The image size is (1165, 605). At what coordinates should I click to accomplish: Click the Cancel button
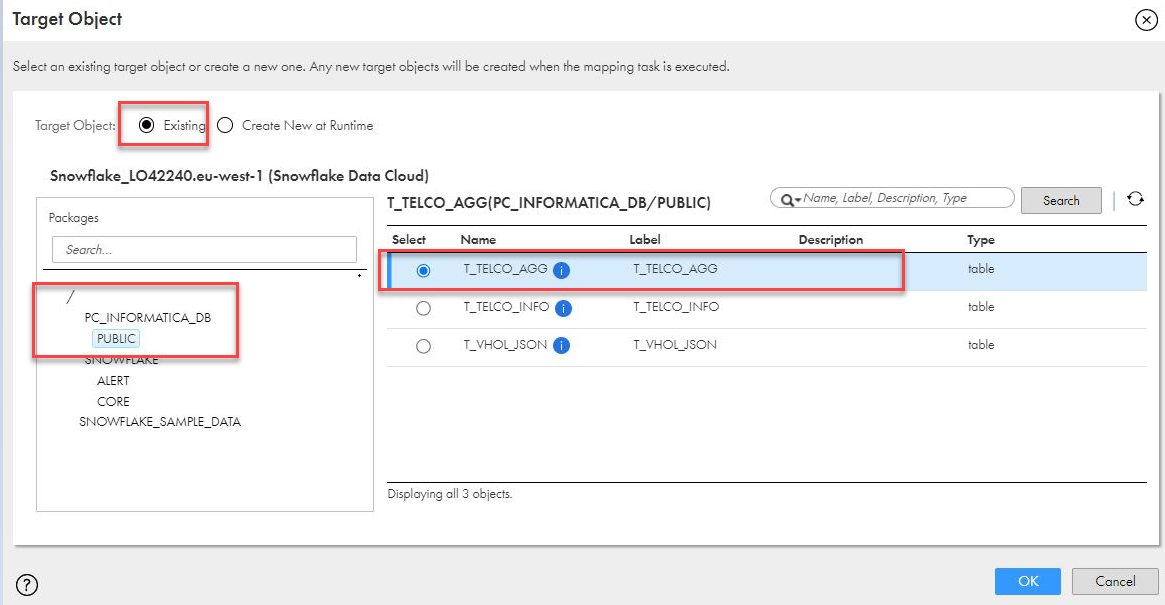click(1115, 581)
